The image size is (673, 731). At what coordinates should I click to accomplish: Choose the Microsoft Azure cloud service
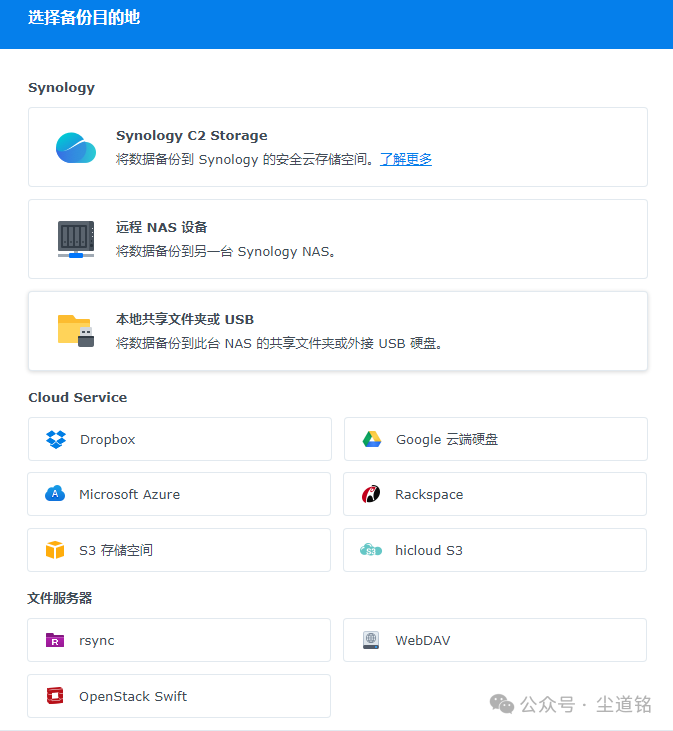130,494
